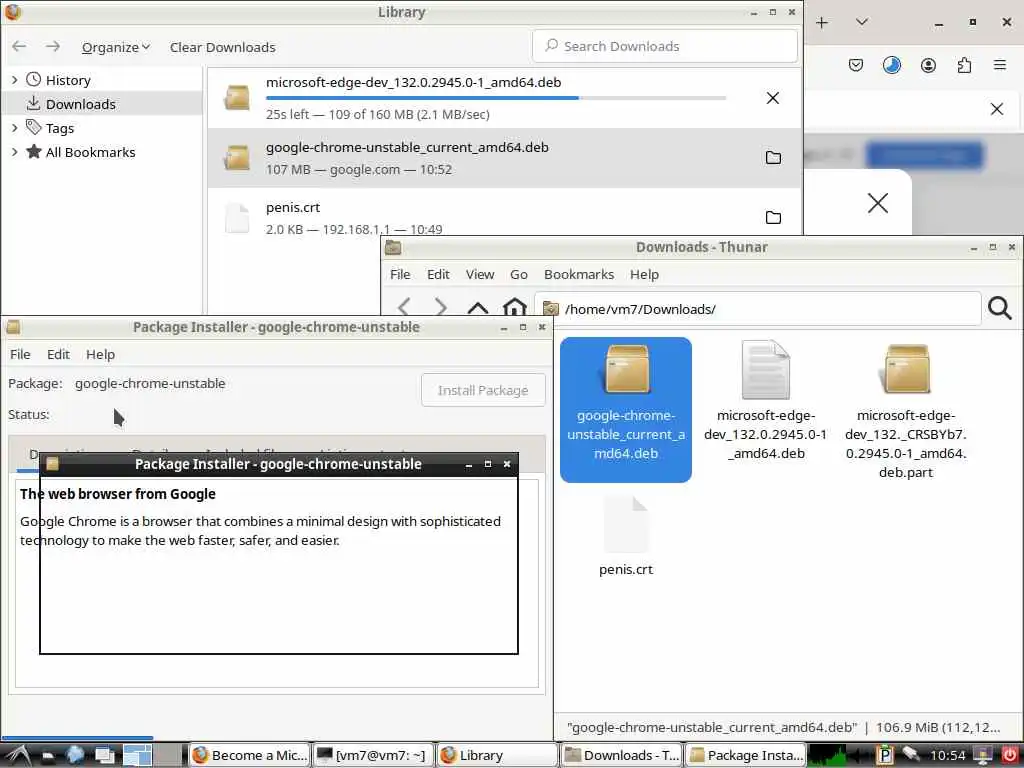Open Pocket icon in Firefox toolbar
1024x768 pixels.
tap(856, 65)
